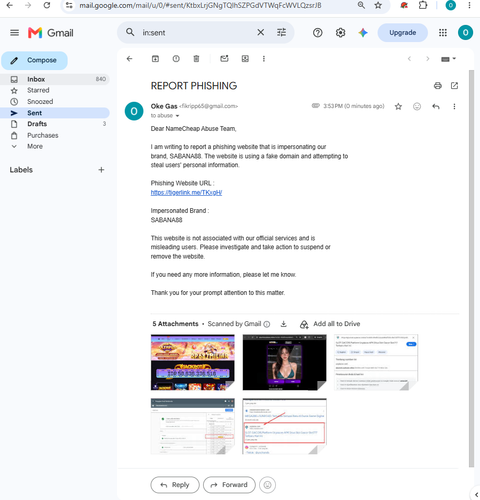The width and height of the screenshot is (480, 500).
Task: Open the Gmail main menu hamburger
Action: coord(14,33)
